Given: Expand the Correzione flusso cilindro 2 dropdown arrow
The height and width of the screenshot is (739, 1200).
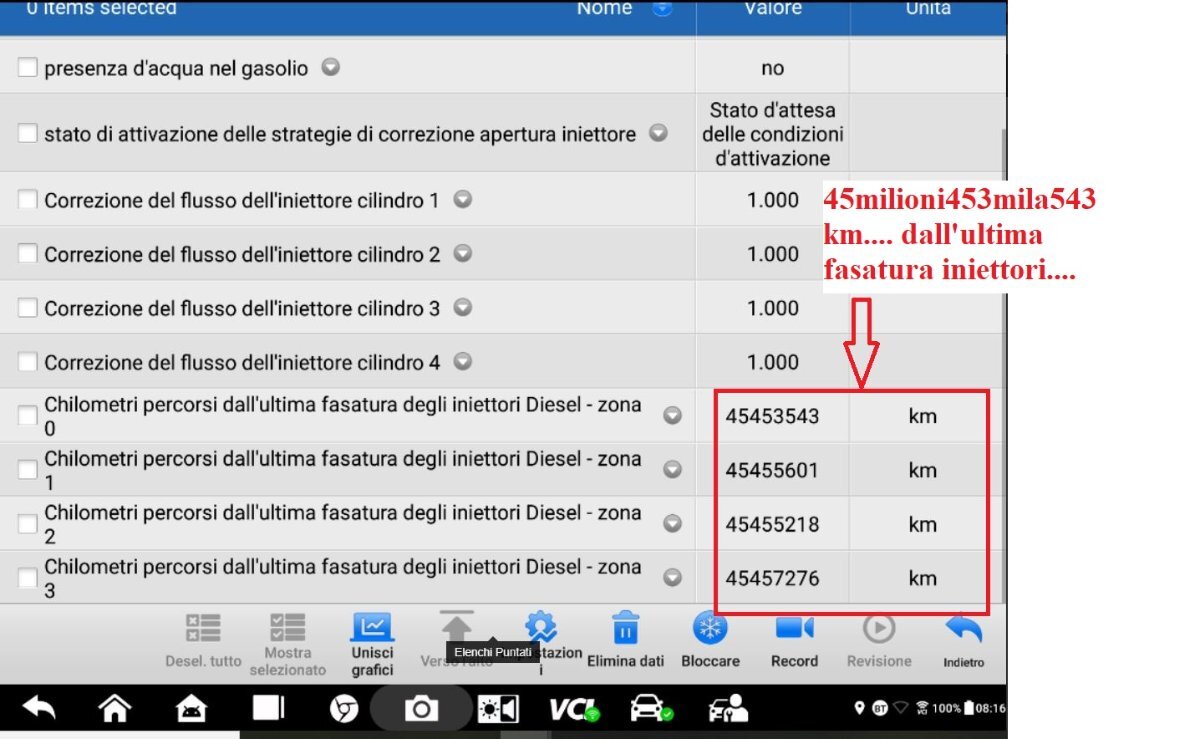Looking at the screenshot, I should coord(462,254).
